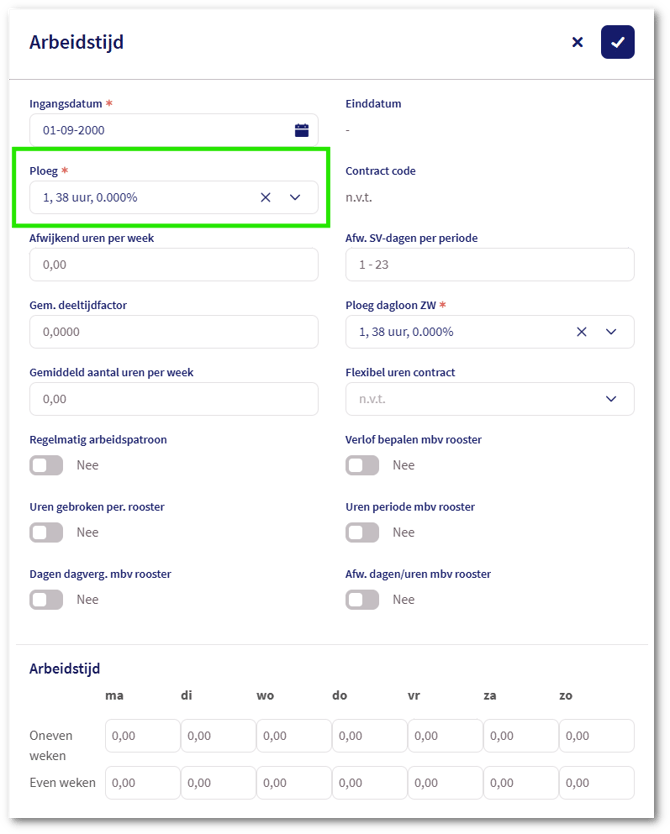The height and width of the screenshot is (834, 670).
Task: Enable Afw. dagen/uren mbv rooster switch
Action: tap(362, 599)
